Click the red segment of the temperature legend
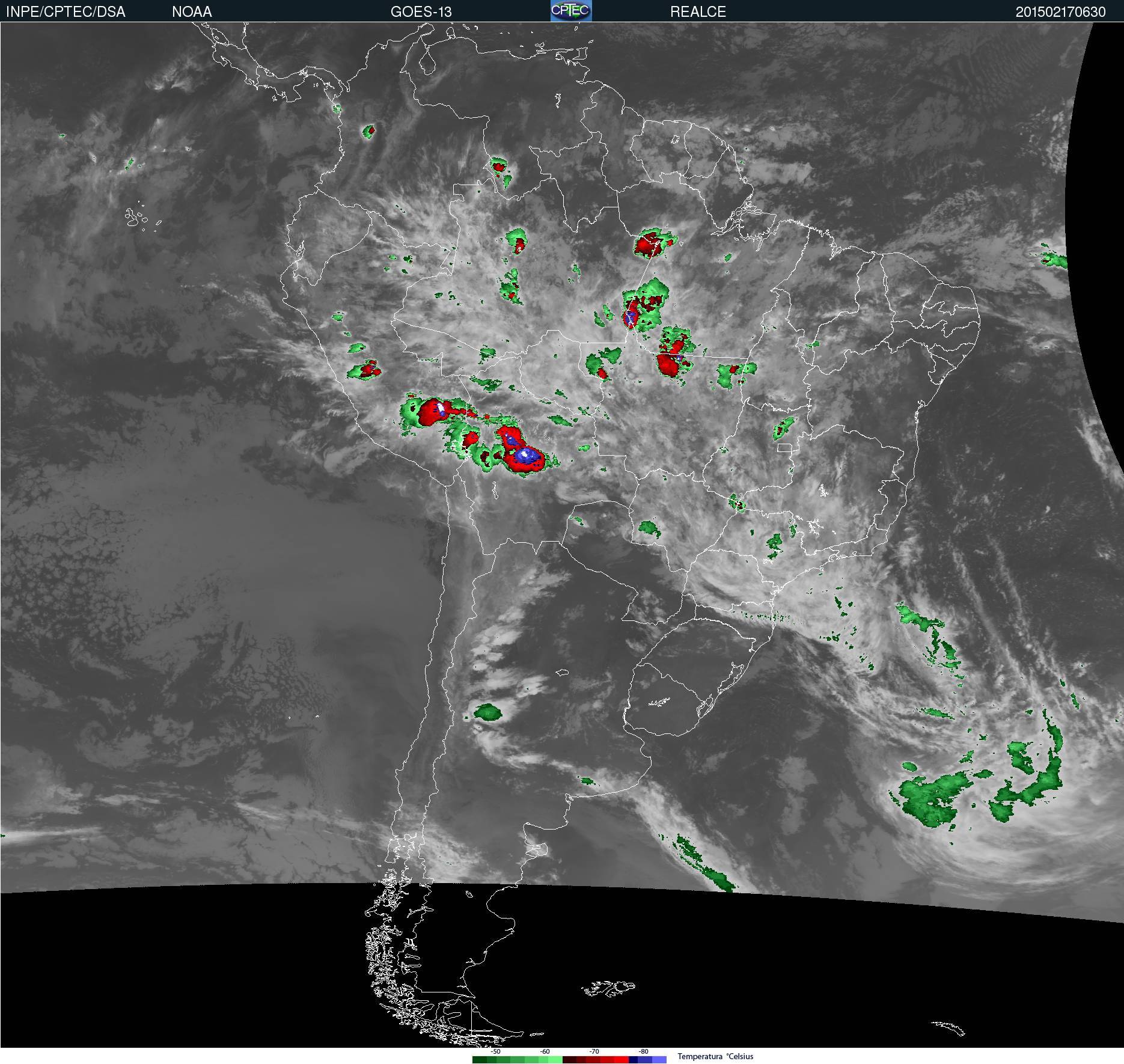Viewport: 1124px width, 1064px height. (x=596, y=1060)
